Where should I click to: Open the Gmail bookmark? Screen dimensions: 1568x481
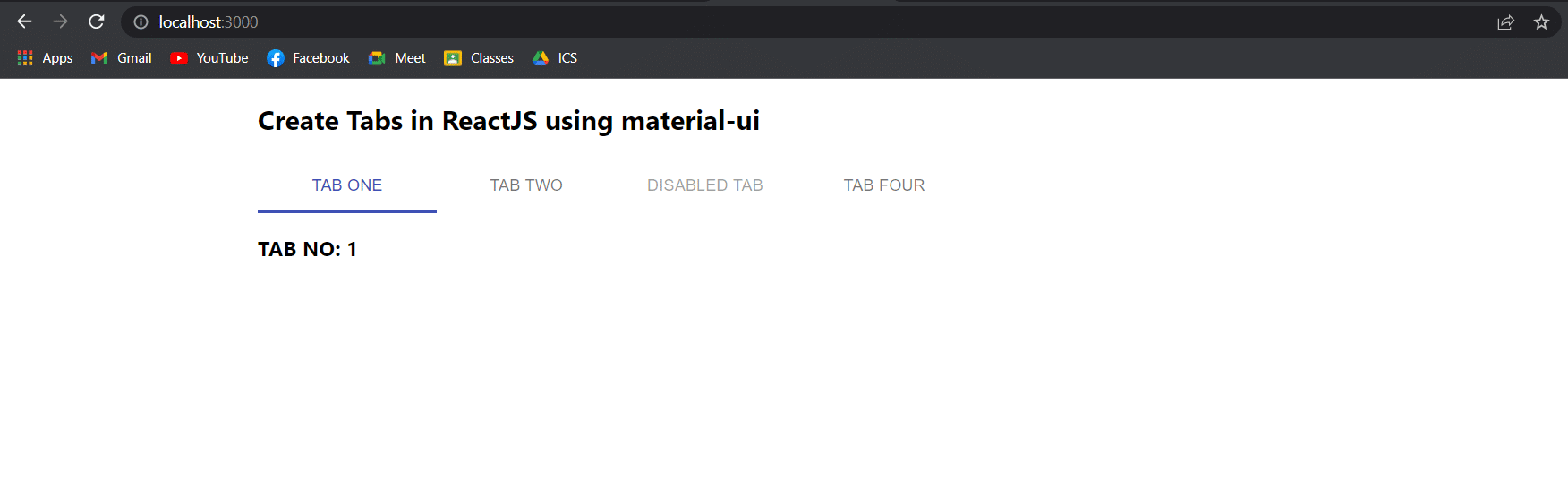(x=122, y=58)
